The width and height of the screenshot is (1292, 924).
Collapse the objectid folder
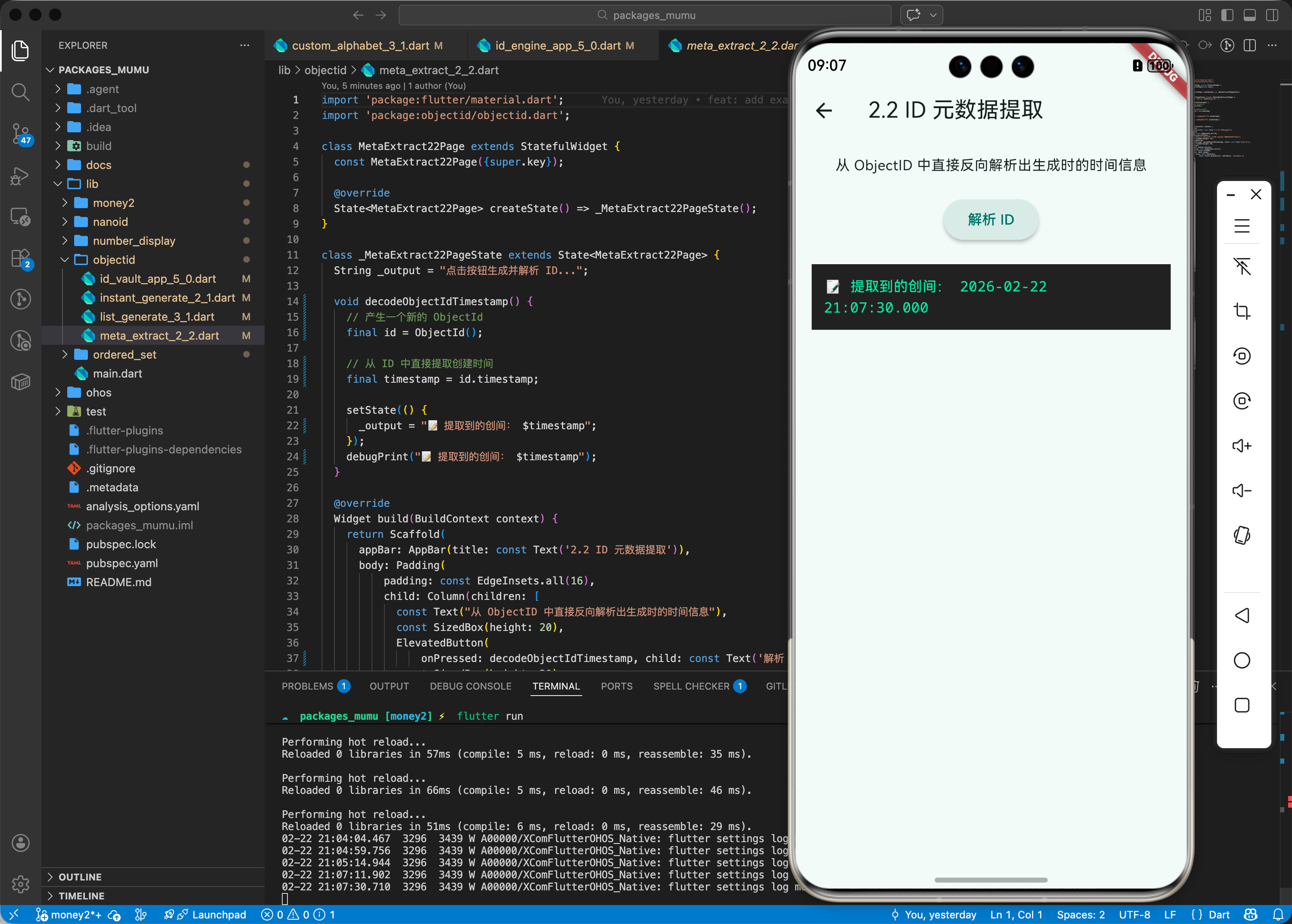(113, 259)
